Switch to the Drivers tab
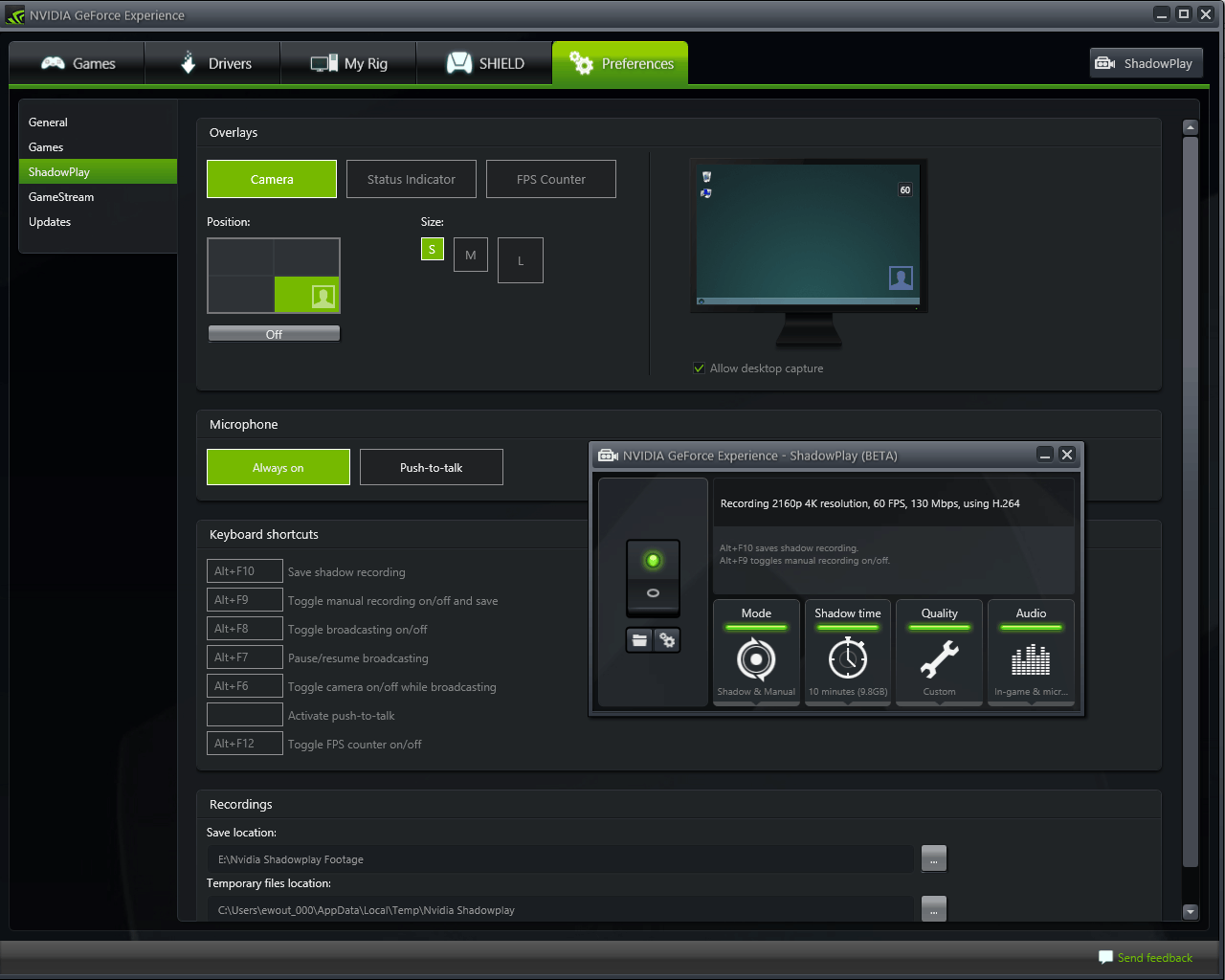Image resolution: width=1225 pixels, height=980 pixels. point(213,63)
